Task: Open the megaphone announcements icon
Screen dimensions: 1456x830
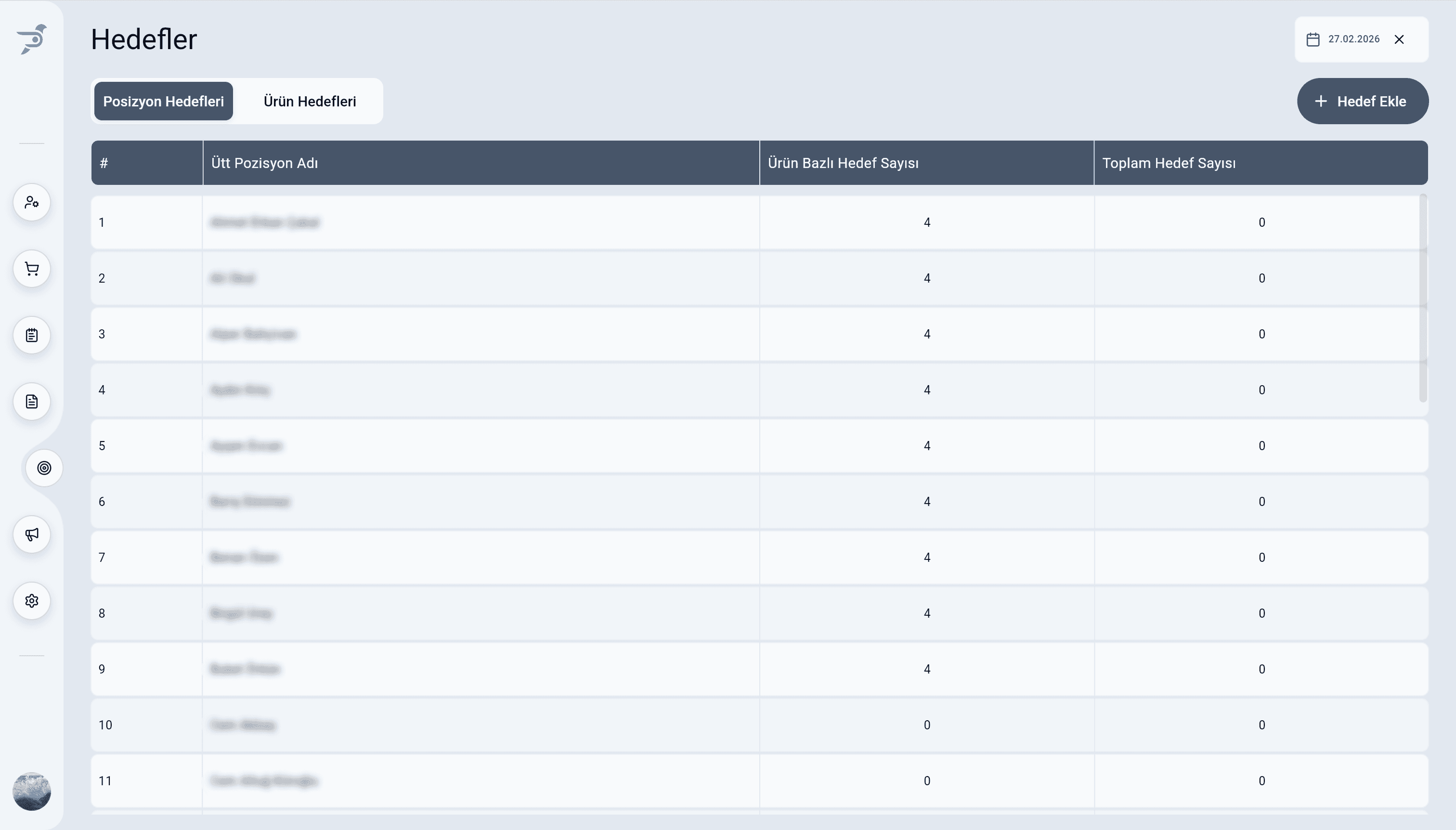Action: (x=32, y=534)
